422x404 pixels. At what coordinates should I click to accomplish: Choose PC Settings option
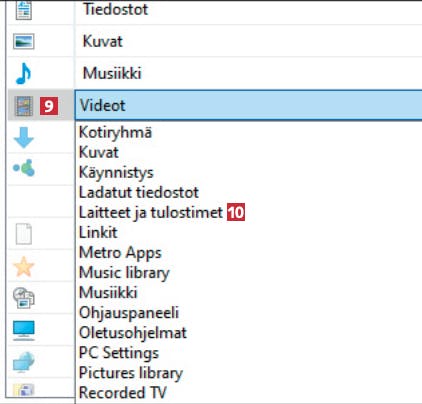[119, 353]
